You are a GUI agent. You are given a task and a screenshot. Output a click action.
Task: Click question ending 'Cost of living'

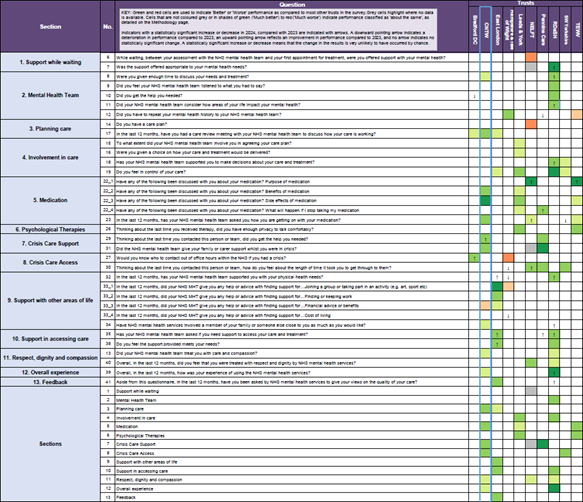(x=292, y=315)
